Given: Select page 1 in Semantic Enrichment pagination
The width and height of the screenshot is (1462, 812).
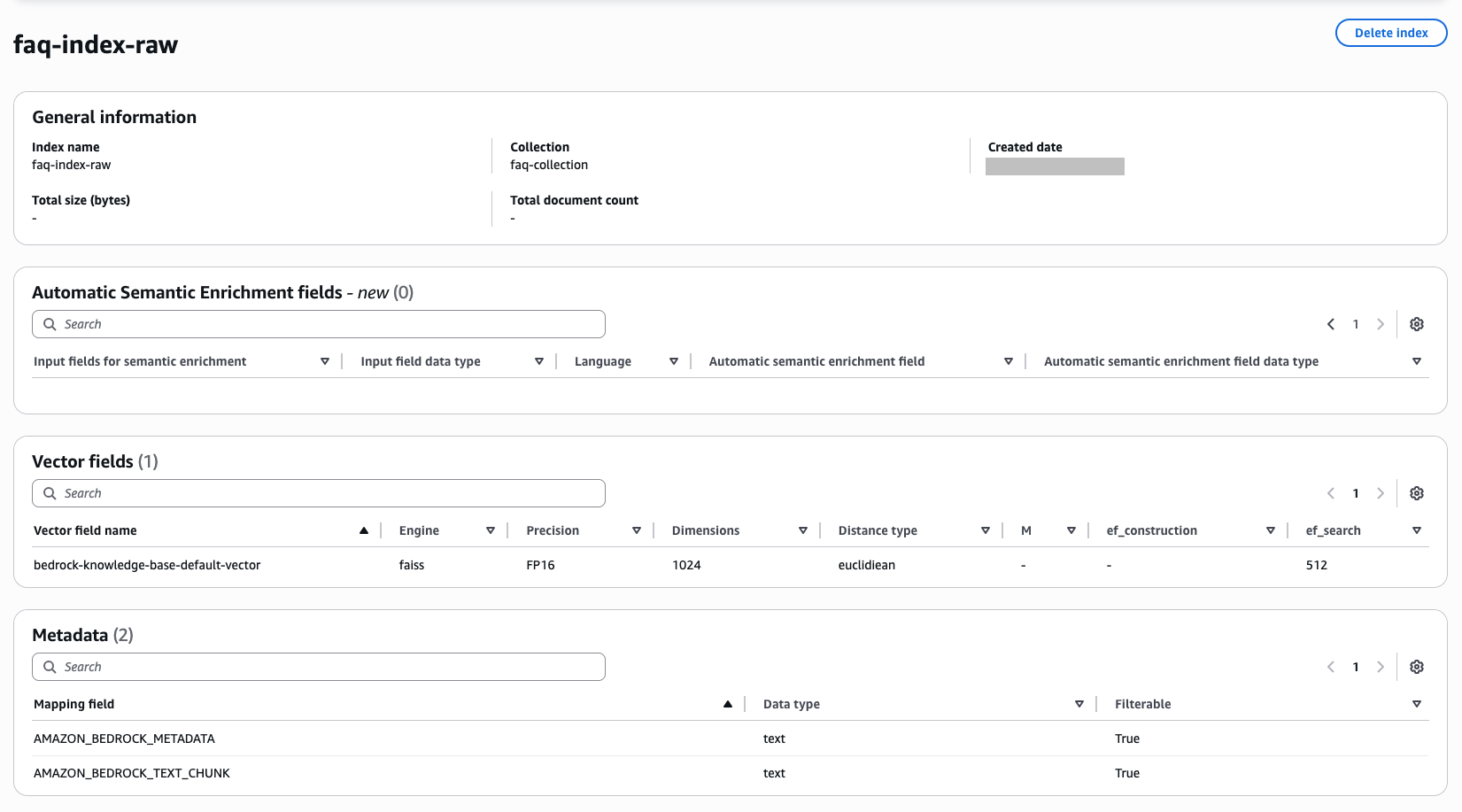Looking at the screenshot, I should click(1356, 324).
